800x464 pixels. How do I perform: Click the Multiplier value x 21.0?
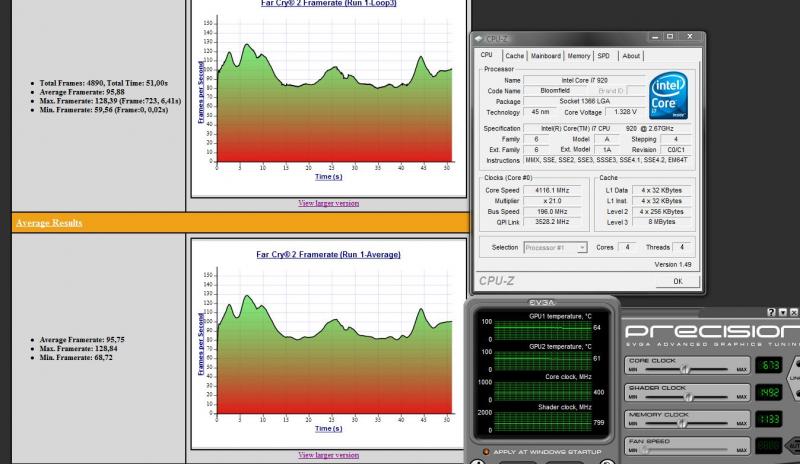552,201
